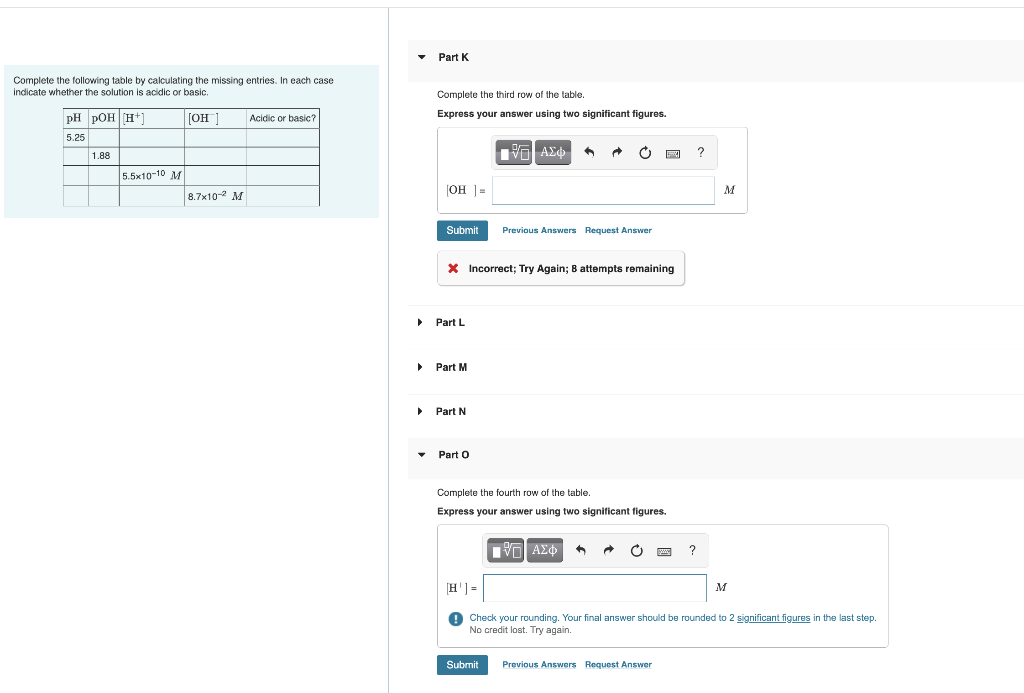
Task: Click the [OH-] answer input field
Action: (603, 189)
